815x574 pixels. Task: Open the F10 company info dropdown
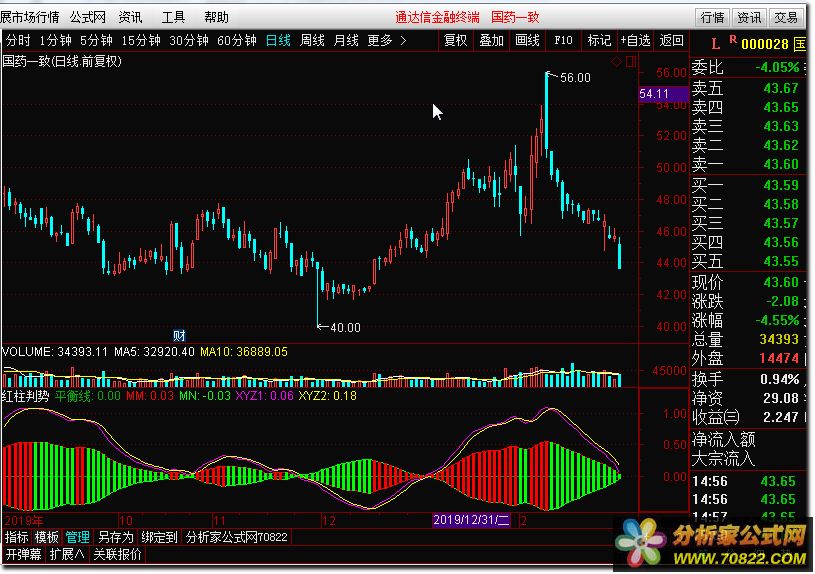click(x=563, y=40)
